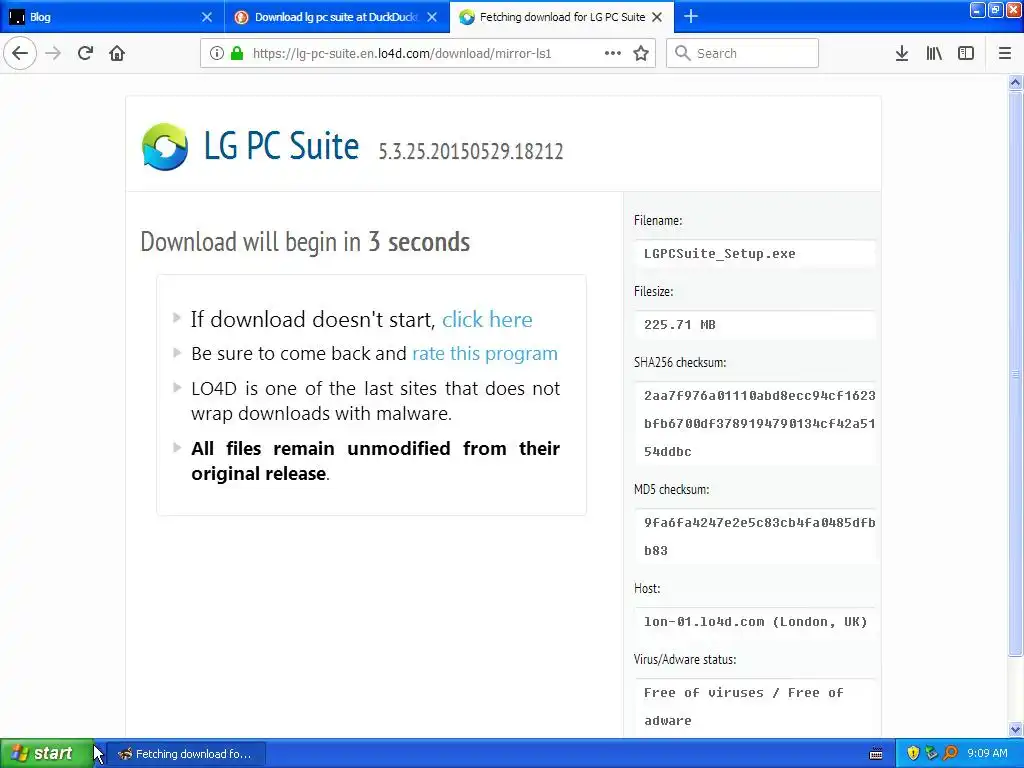Viewport: 1024px width, 768px height.
Task: Open the Library bookmarks and history icon
Action: pos(934,53)
